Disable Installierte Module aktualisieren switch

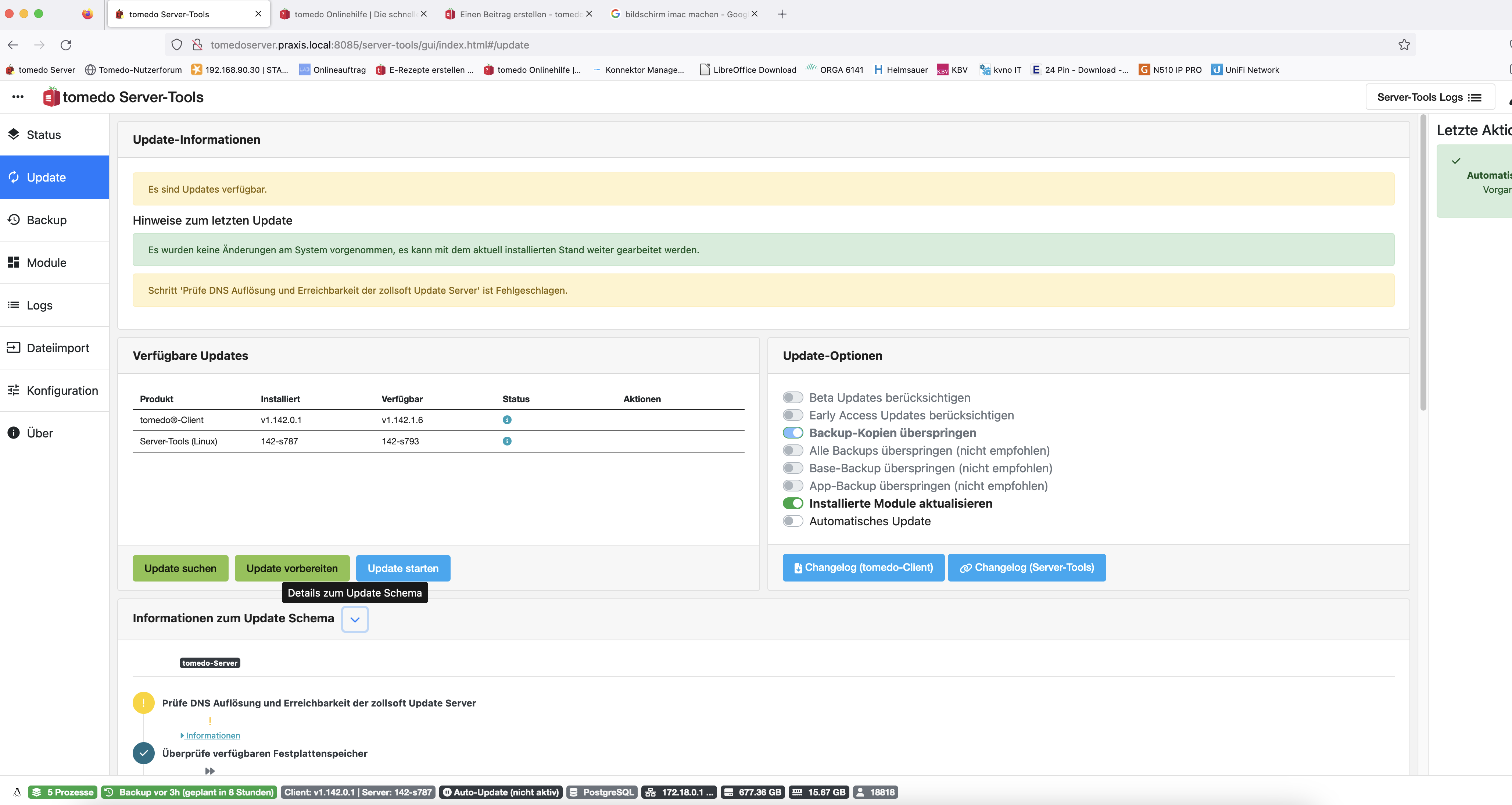pyautogui.click(x=792, y=503)
